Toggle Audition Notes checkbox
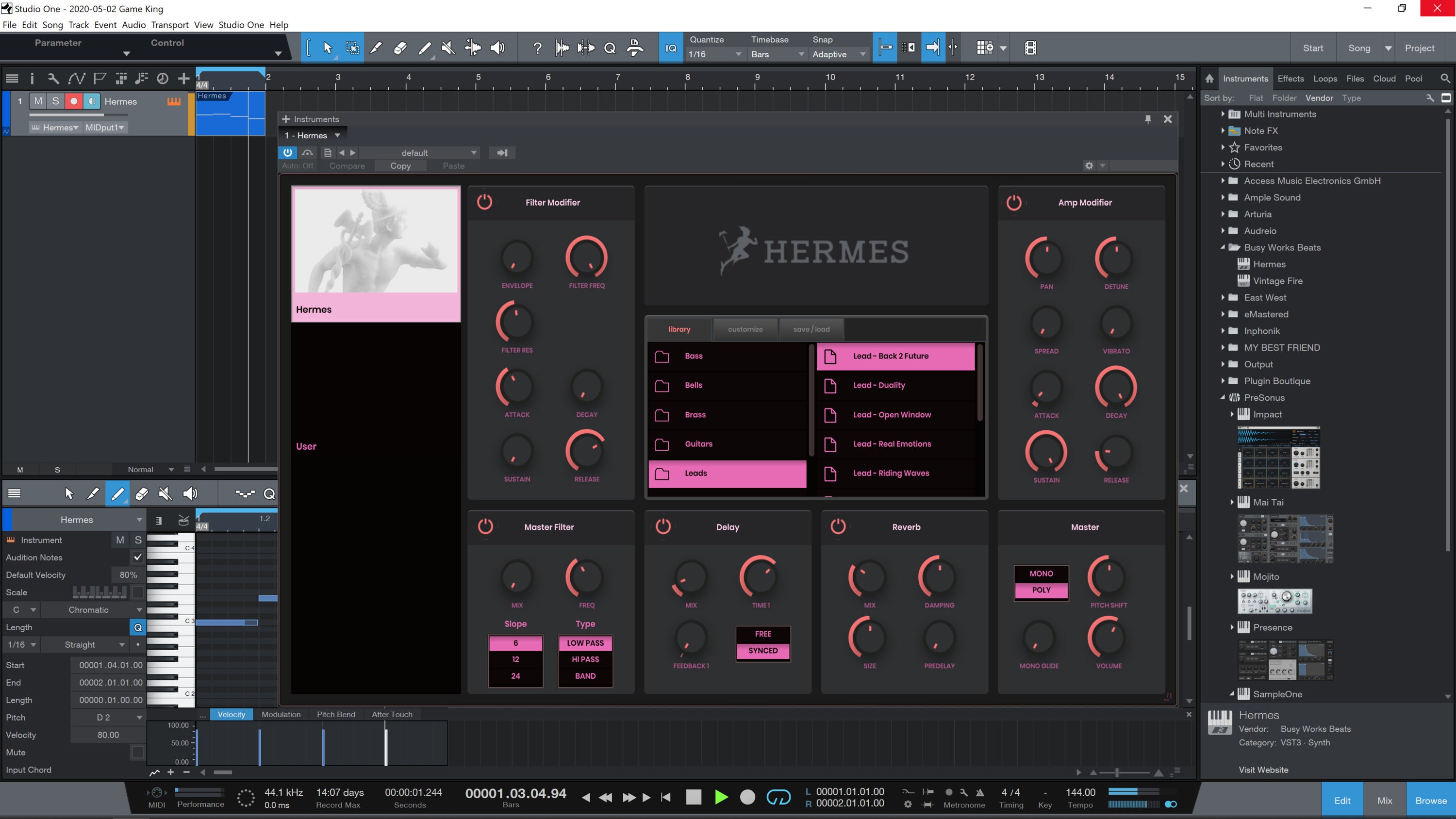Screen dimensions: 1456x819 [x=138, y=557]
